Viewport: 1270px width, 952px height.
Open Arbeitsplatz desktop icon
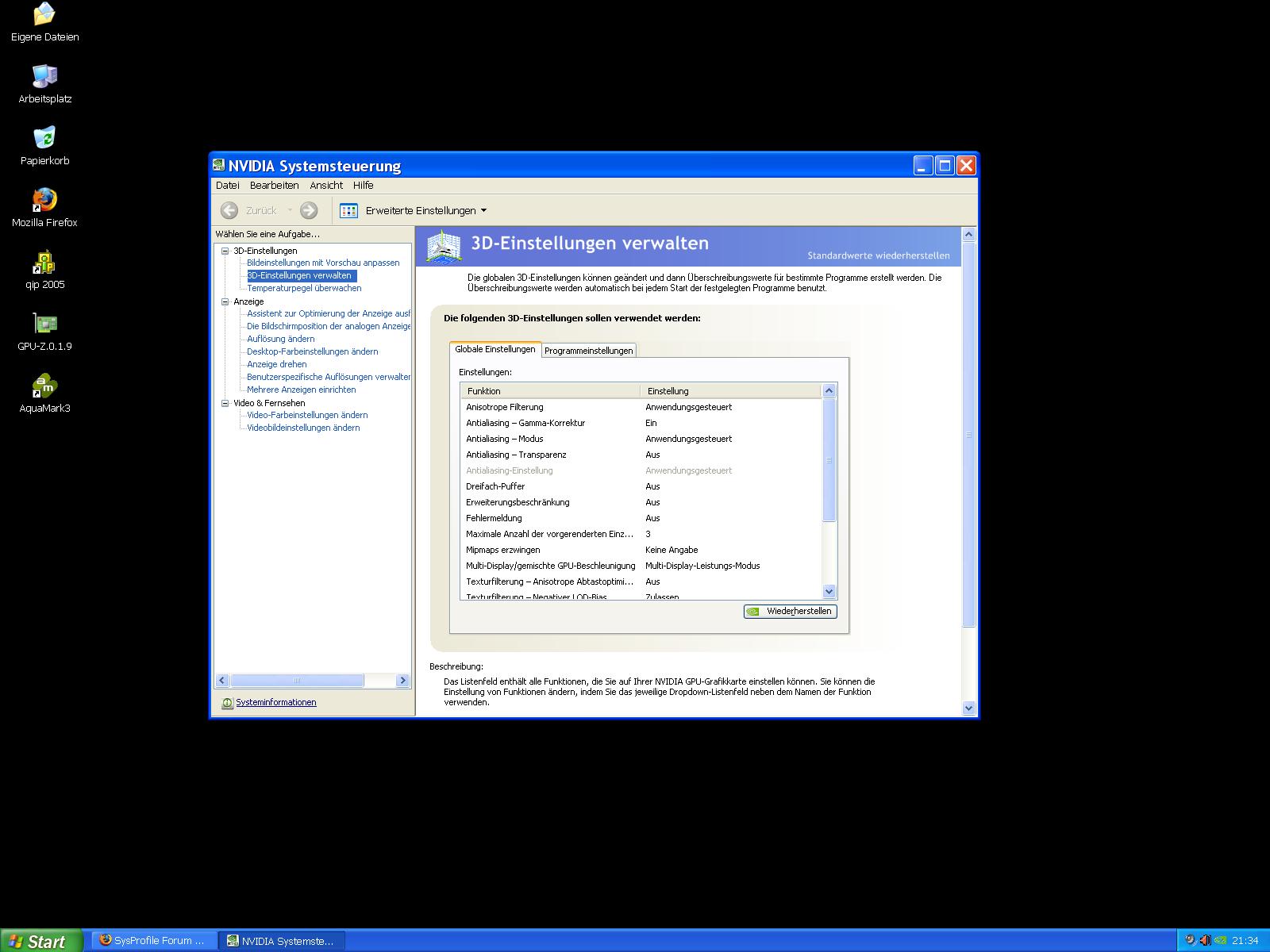(44, 85)
